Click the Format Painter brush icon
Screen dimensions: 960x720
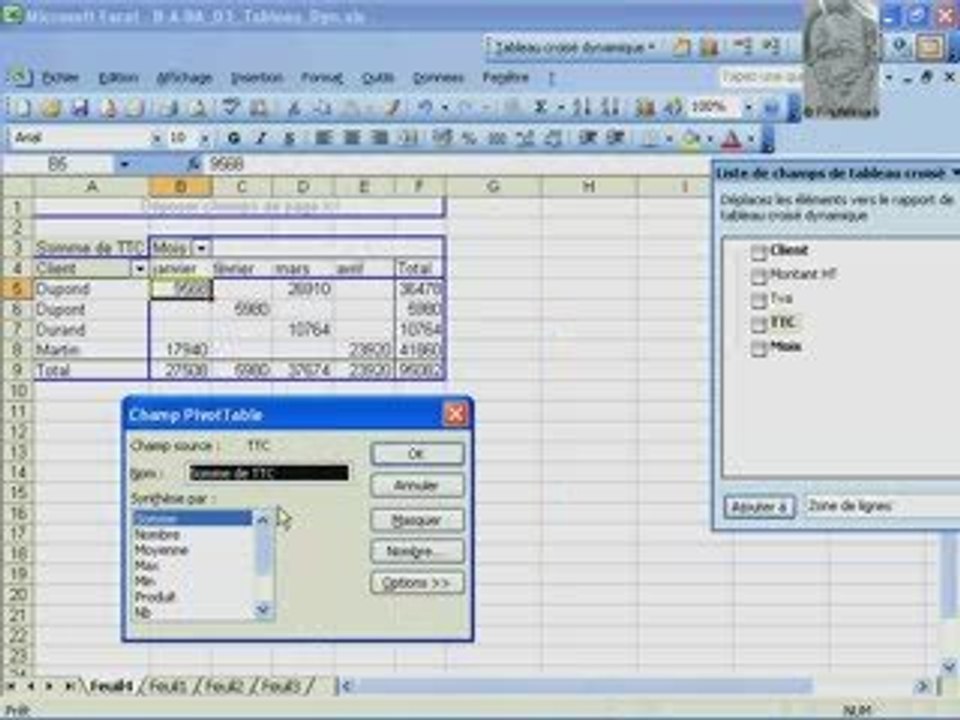pyautogui.click(x=392, y=108)
